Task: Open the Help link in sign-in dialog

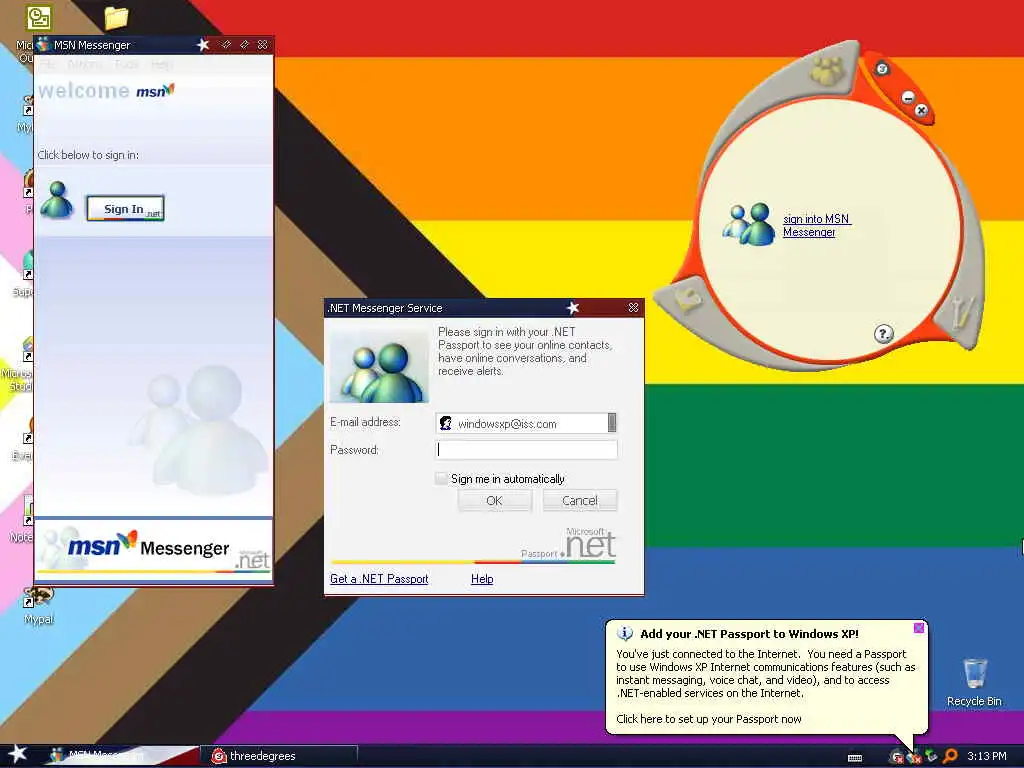Action: [482, 579]
